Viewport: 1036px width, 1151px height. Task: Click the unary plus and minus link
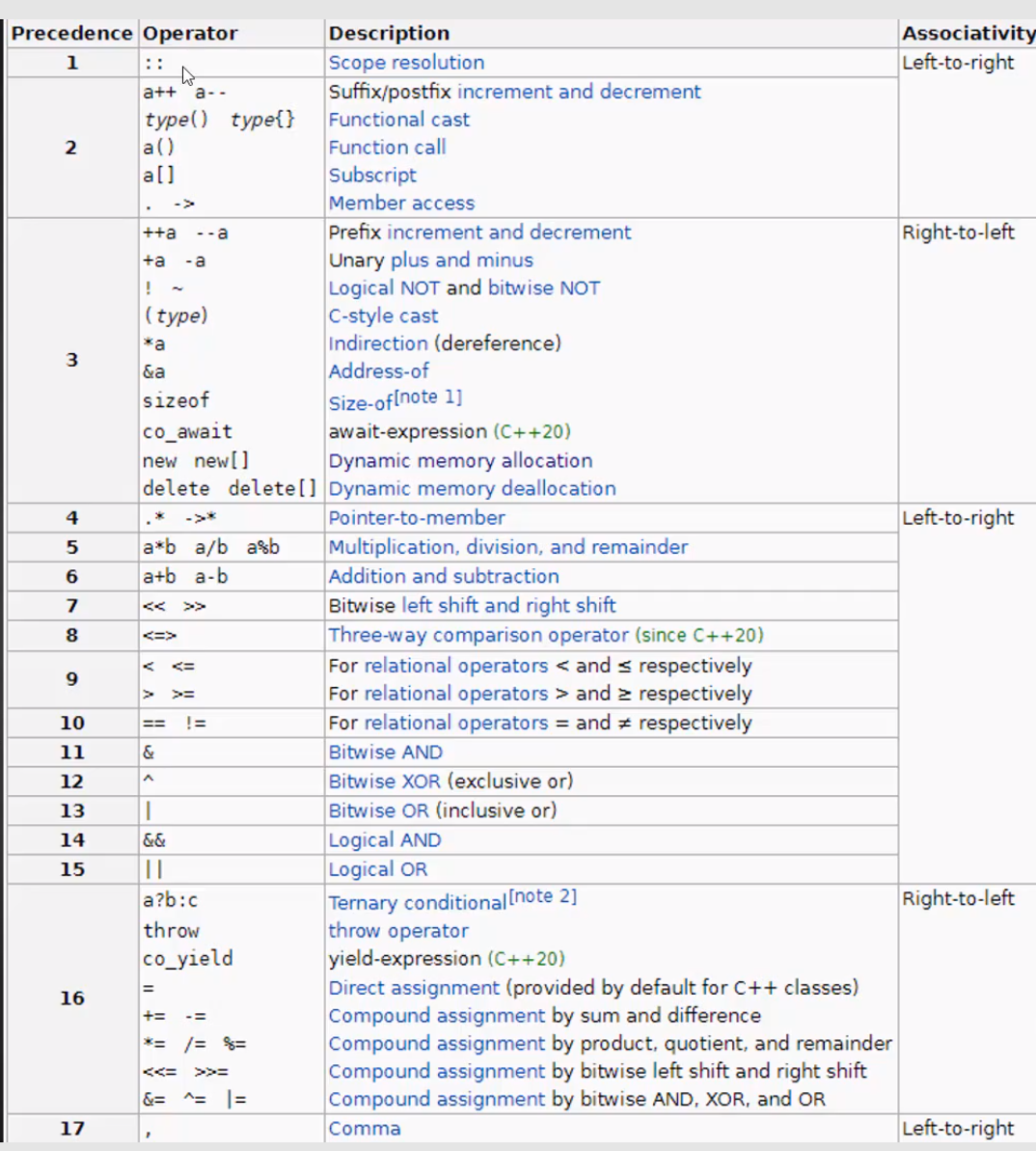tap(462, 260)
